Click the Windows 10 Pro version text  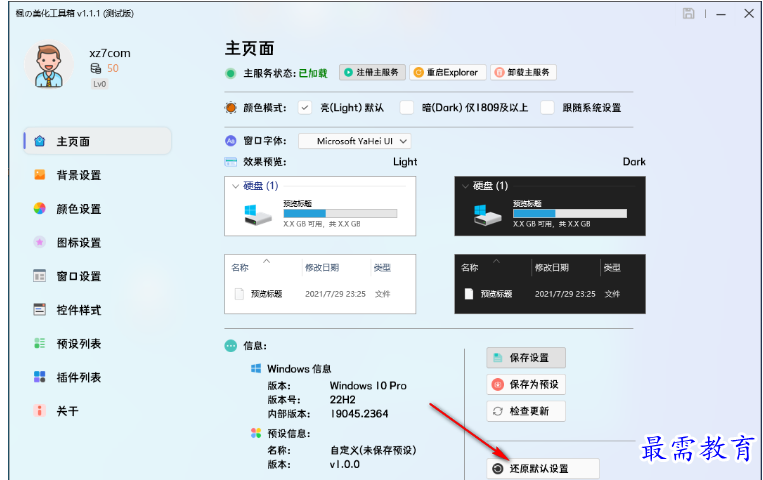click(368, 386)
